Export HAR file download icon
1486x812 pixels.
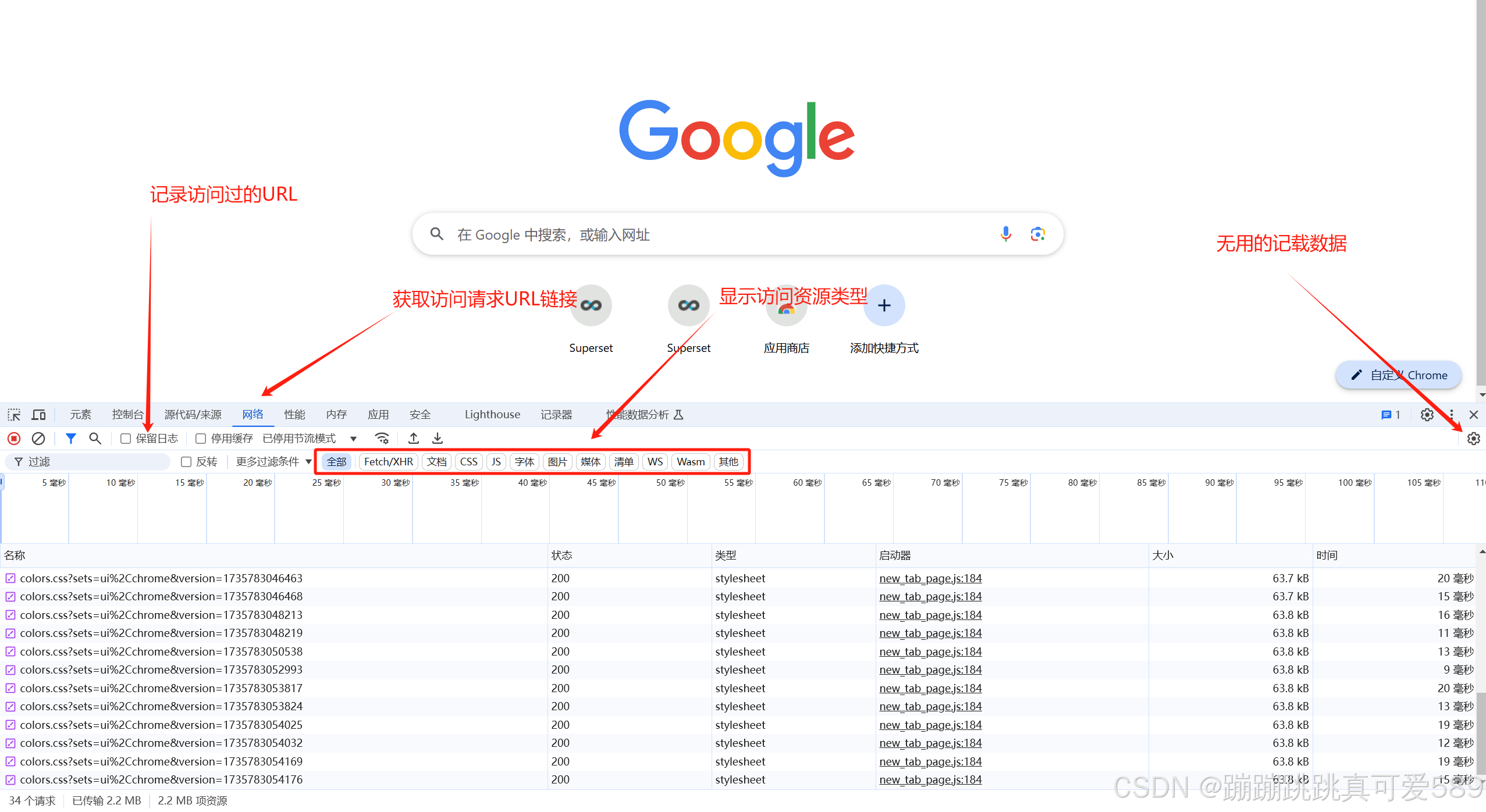[x=438, y=439]
